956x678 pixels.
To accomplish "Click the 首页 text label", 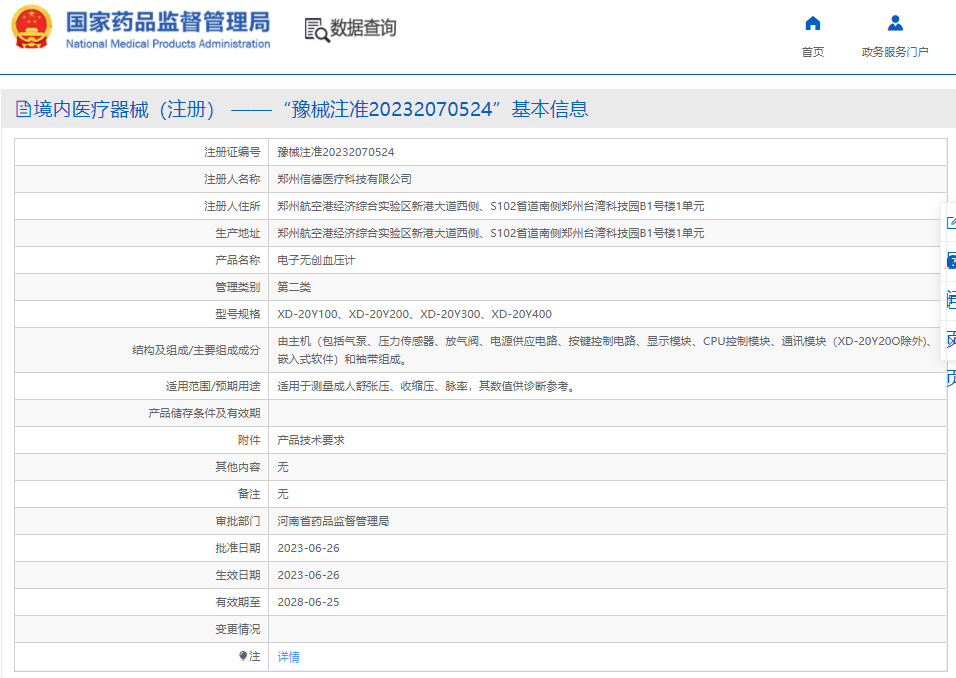I will [813, 52].
